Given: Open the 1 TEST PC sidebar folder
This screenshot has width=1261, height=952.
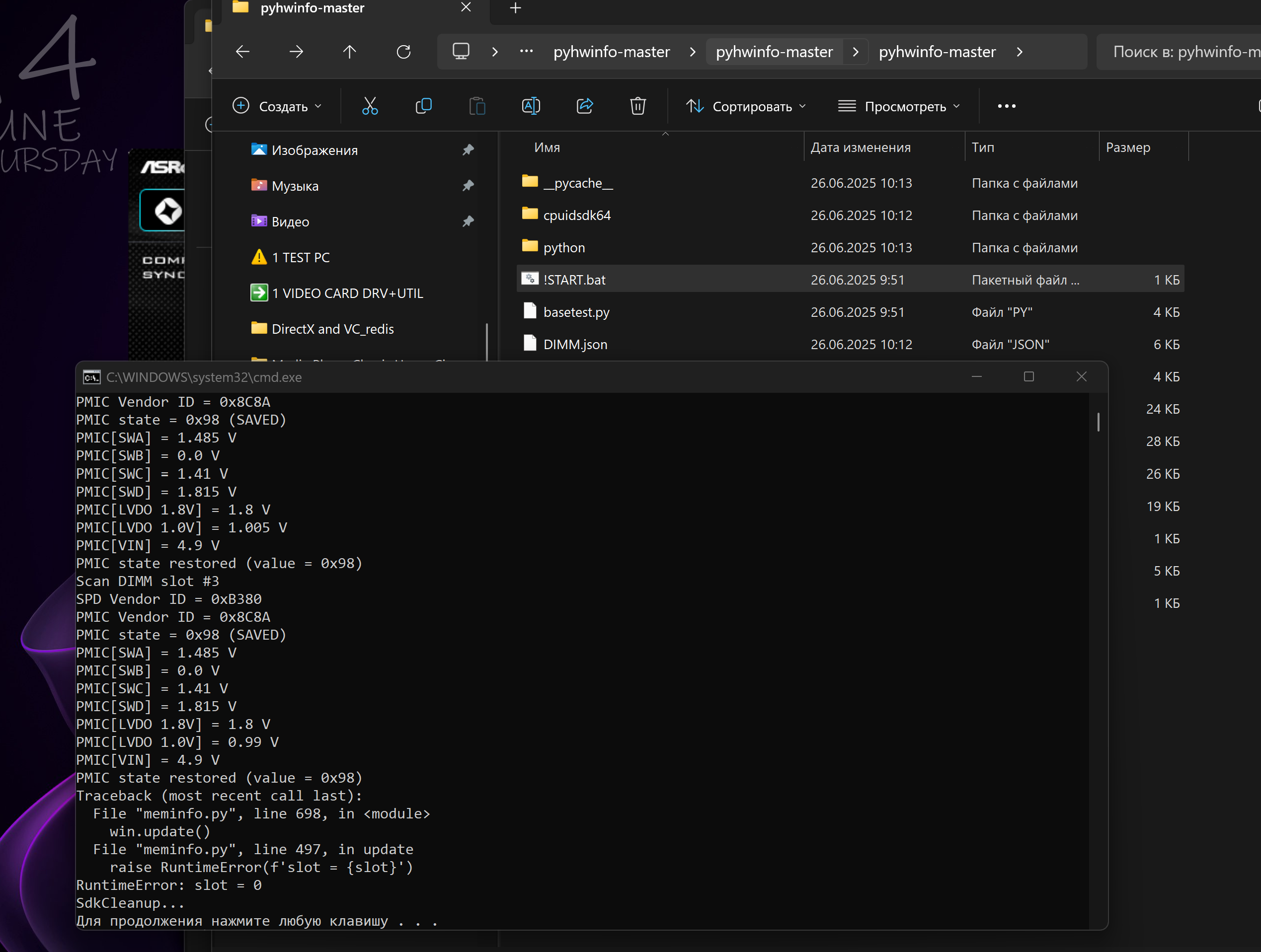Looking at the screenshot, I should click(301, 258).
